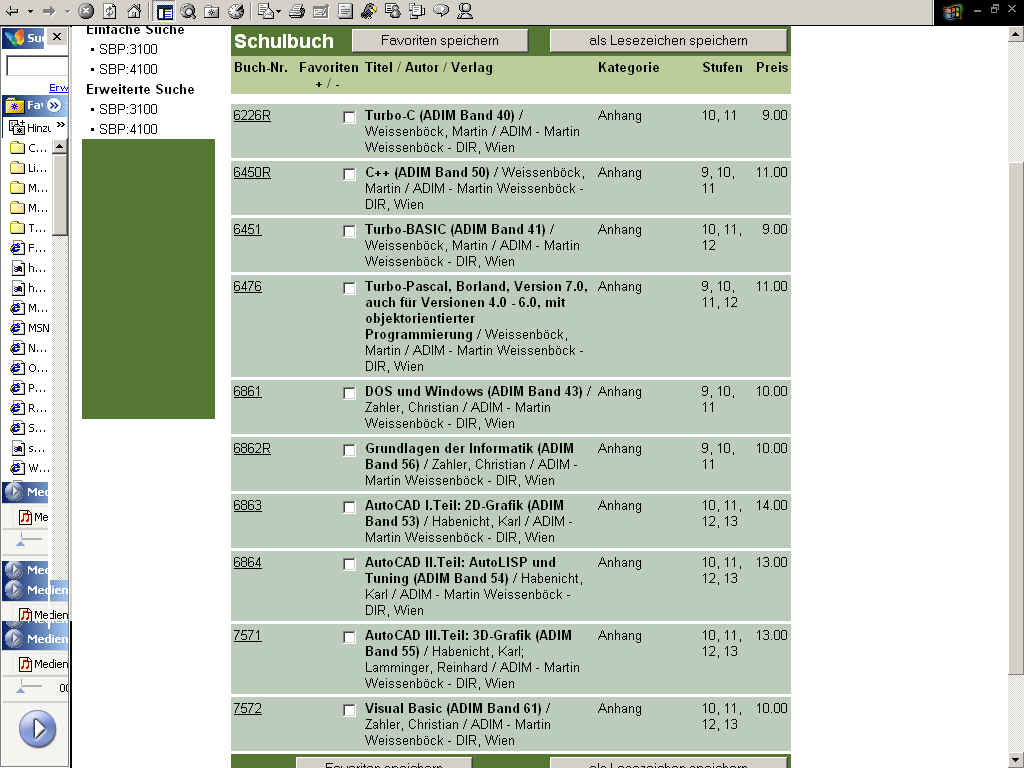Expand the Mail icon dropdown arrow
Screen dimensions: 1024x768
click(279, 12)
